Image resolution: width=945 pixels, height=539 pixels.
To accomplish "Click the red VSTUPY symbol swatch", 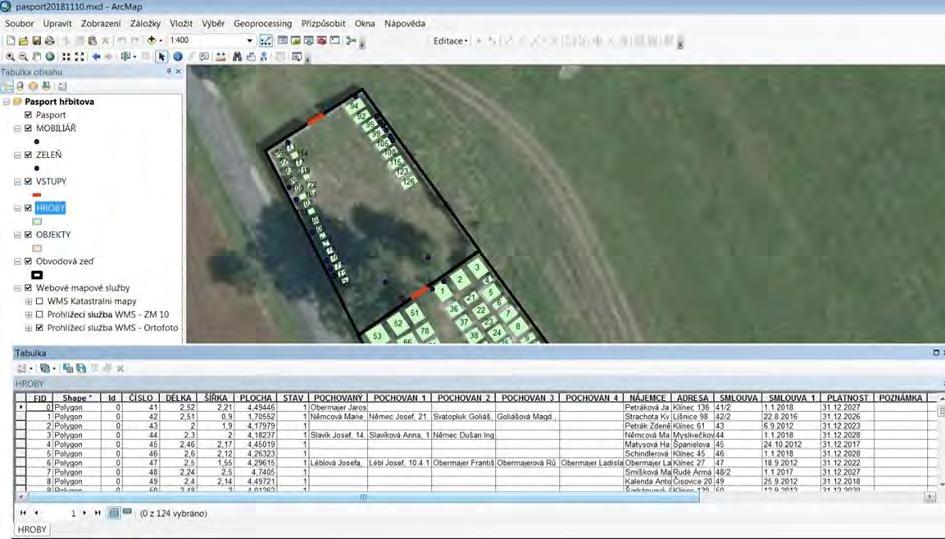I will pyautogui.click(x=37, y=195).
